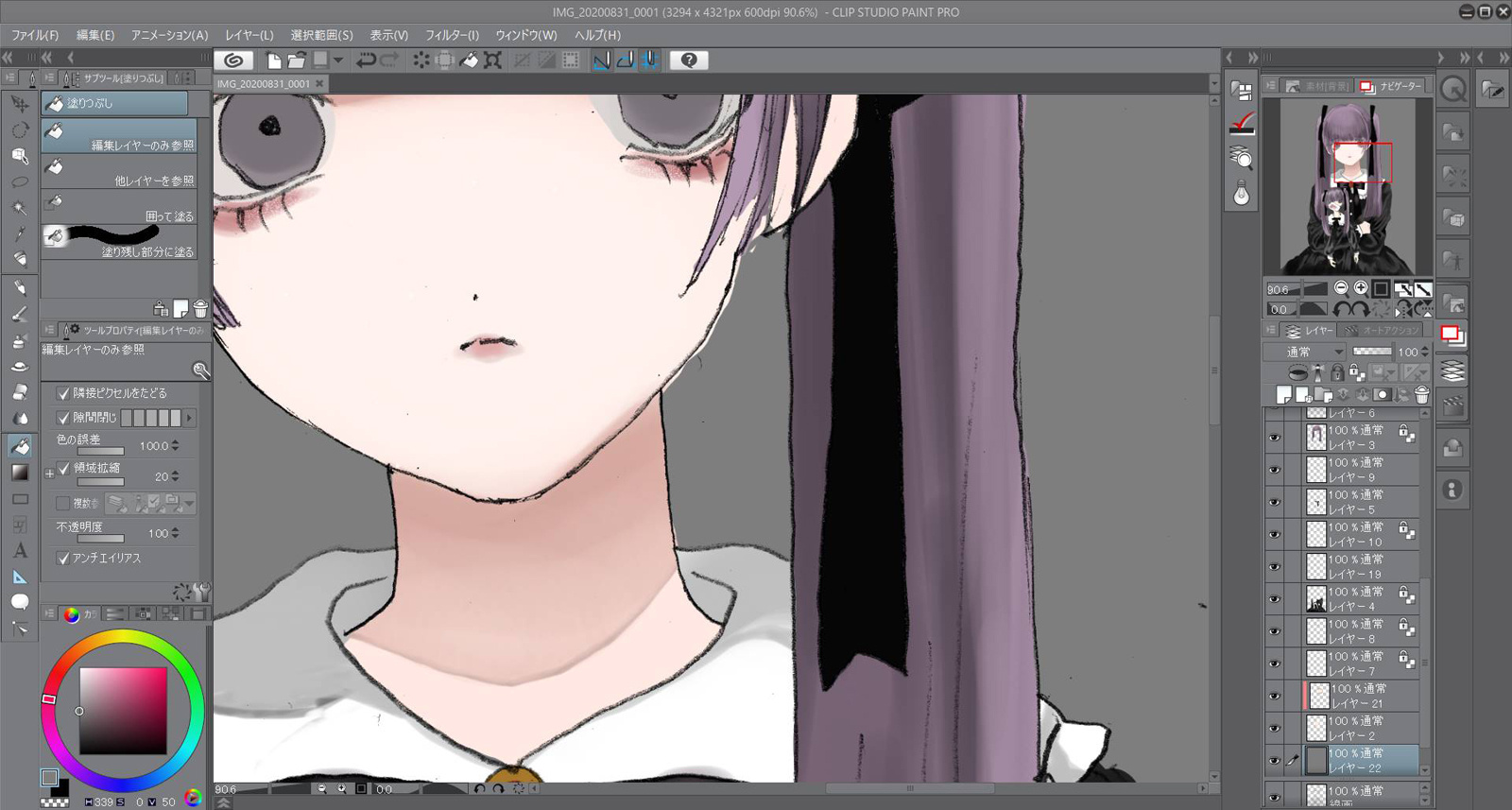Hide レイヤー 3 using its eye icon
Screen dimensions: 1512x810
1275,438
